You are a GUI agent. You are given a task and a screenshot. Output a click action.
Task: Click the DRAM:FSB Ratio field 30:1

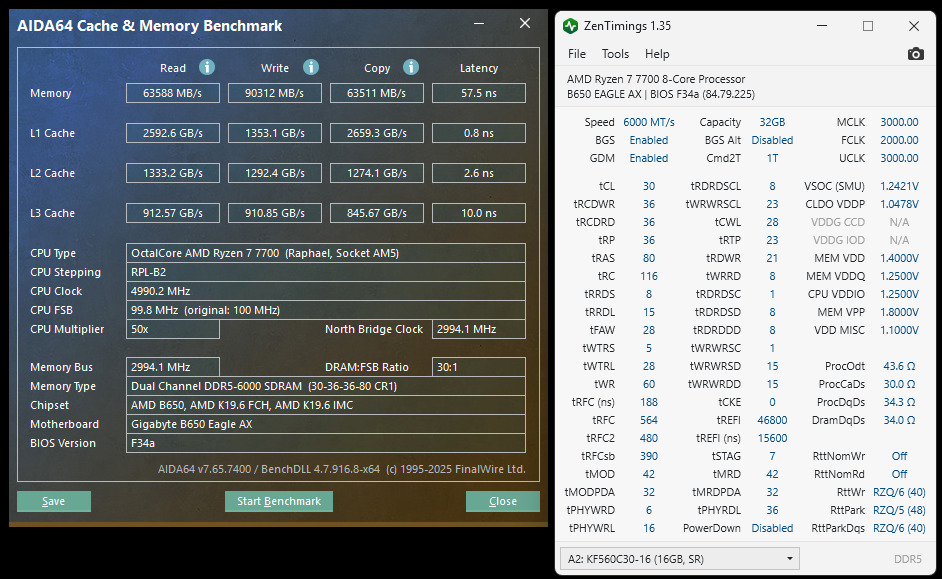(479, 367)
